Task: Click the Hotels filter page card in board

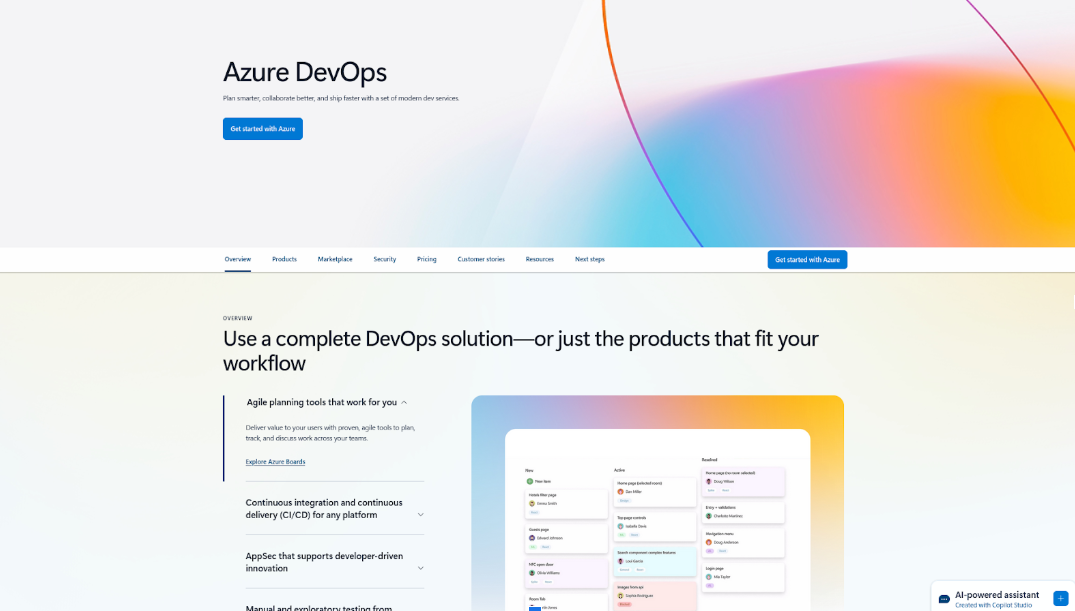Action: pyautogui.click(x=566, y=504)
